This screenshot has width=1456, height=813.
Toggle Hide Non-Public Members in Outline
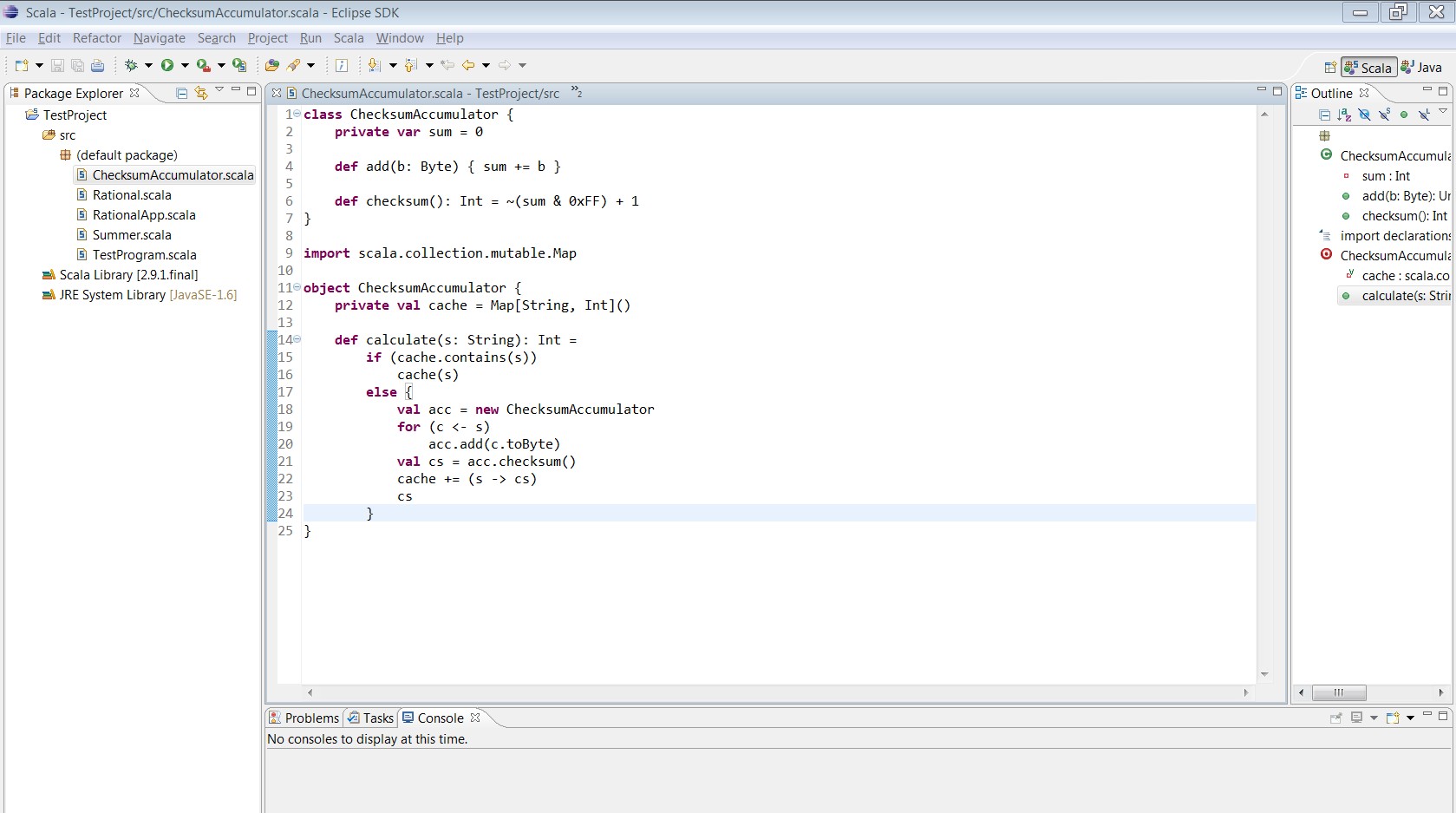[1404, 115]
